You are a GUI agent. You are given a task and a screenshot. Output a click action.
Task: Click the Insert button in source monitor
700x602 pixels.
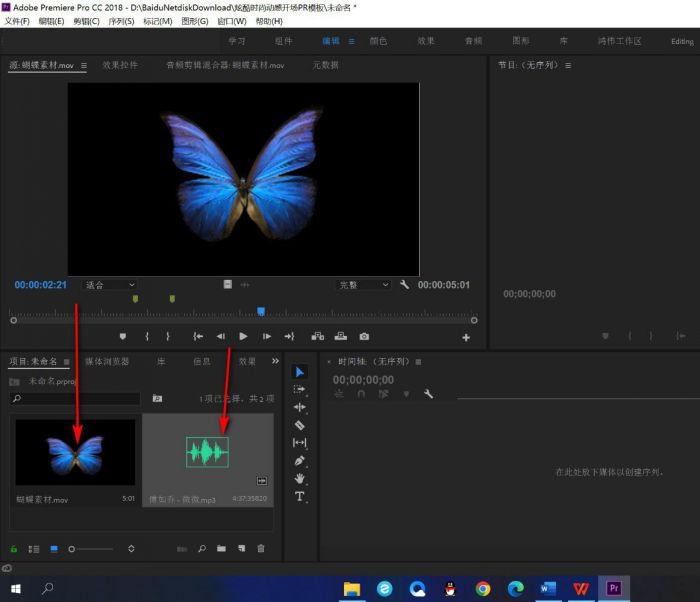318,337
